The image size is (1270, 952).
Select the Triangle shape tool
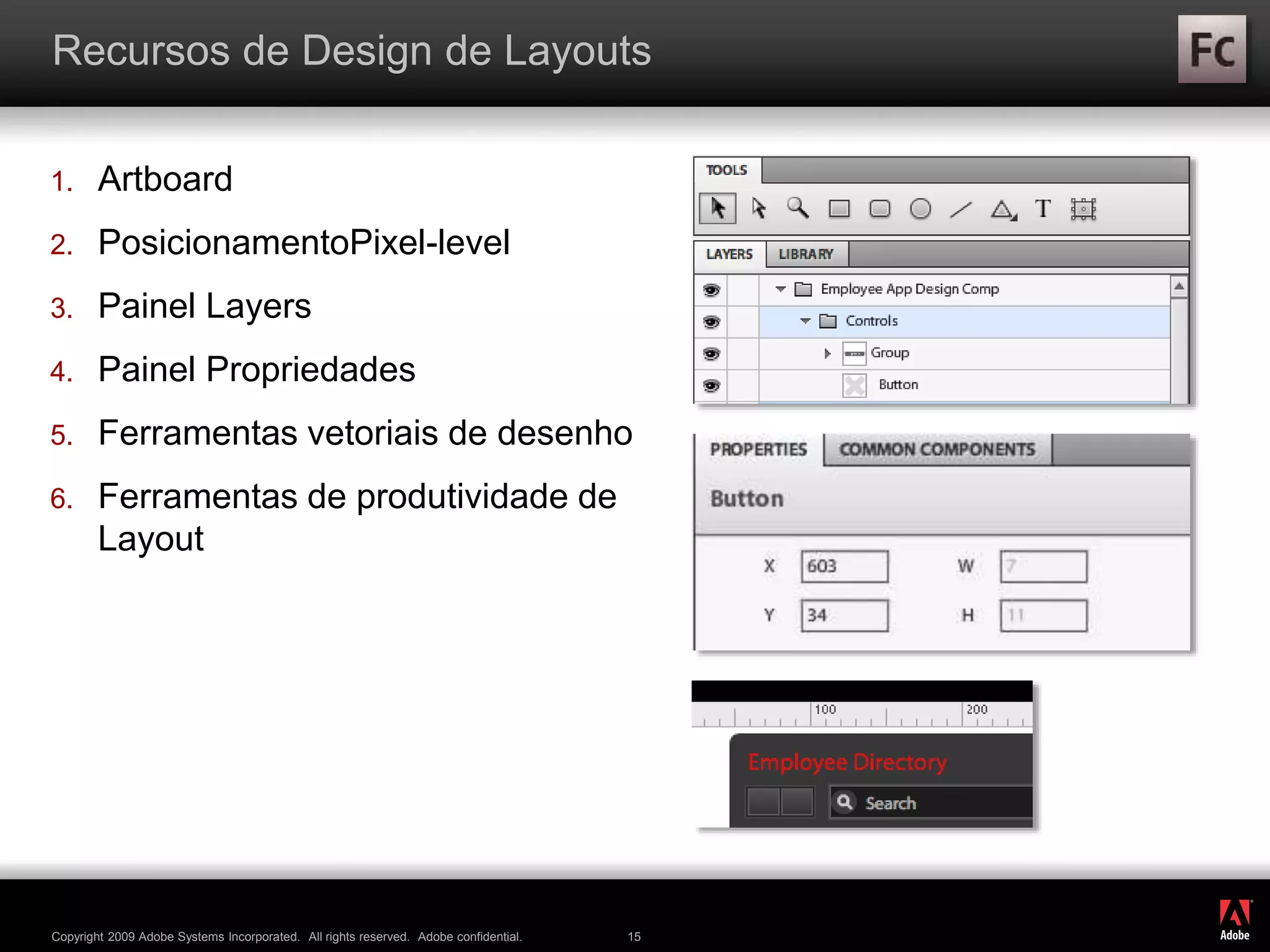(1003, 210)
